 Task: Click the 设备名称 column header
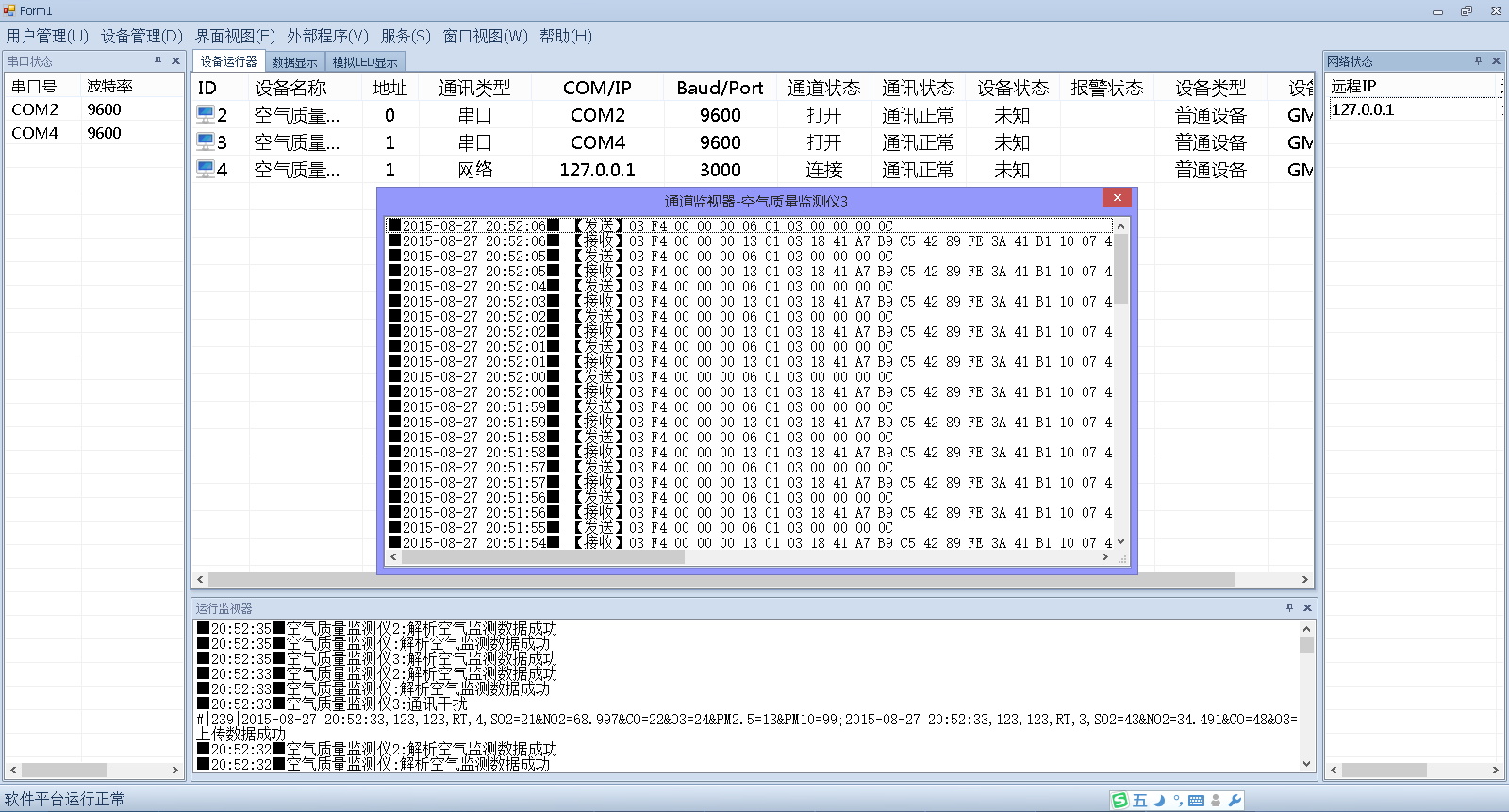pos(306,88)
